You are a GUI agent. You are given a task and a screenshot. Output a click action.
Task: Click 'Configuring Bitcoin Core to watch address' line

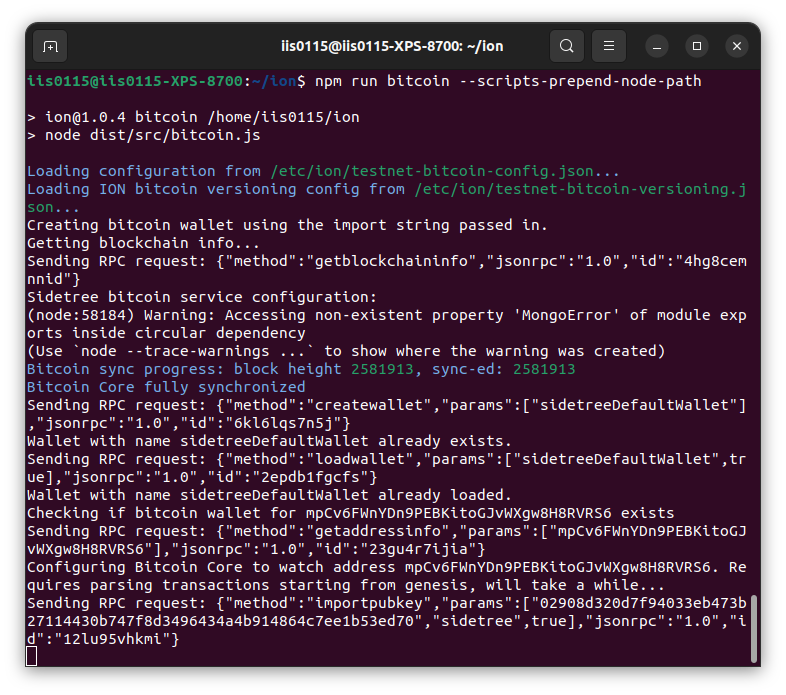tap(386, 577)
